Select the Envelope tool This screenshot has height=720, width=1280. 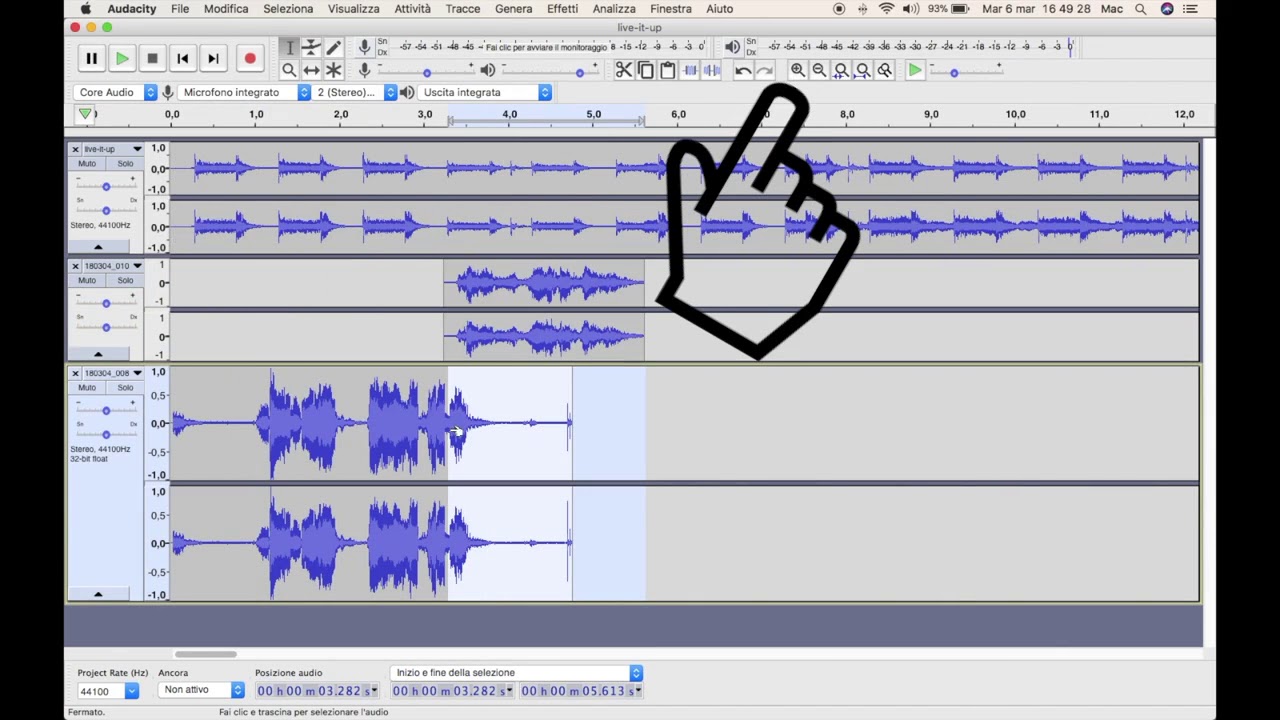coord(311,47)
